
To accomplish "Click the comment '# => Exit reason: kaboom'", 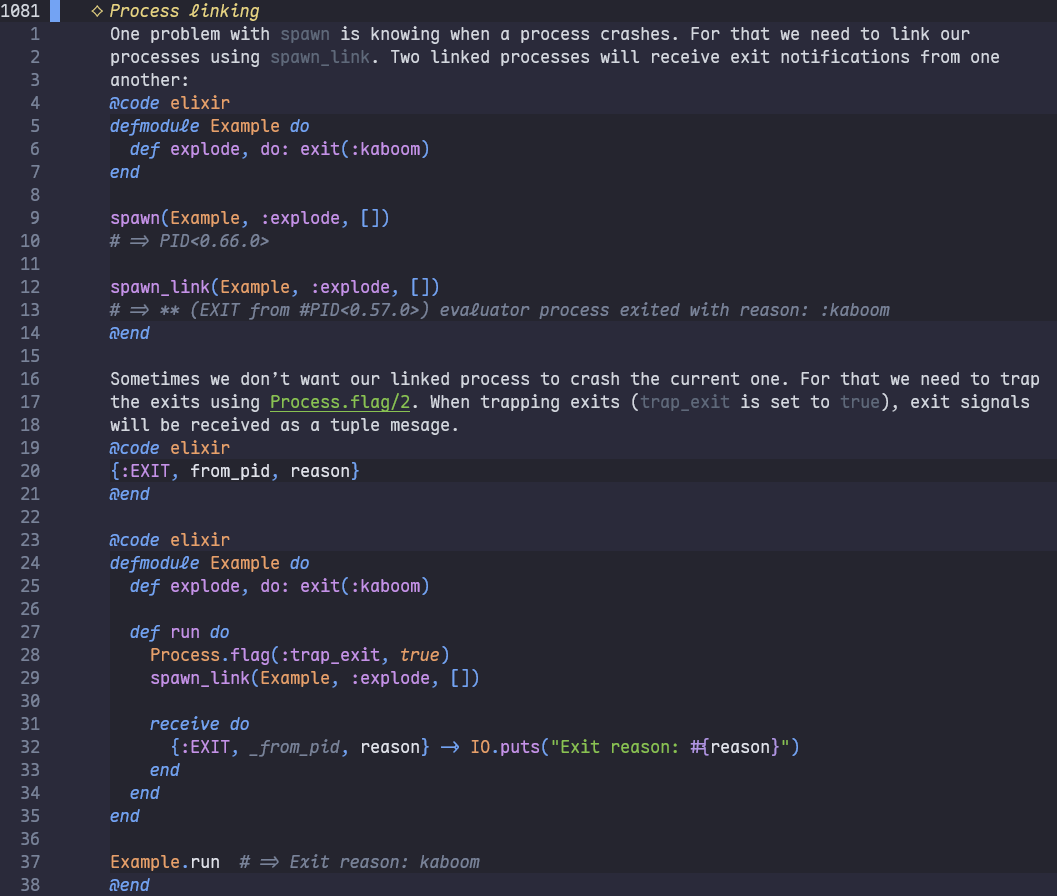I will (x=360, y=862).
